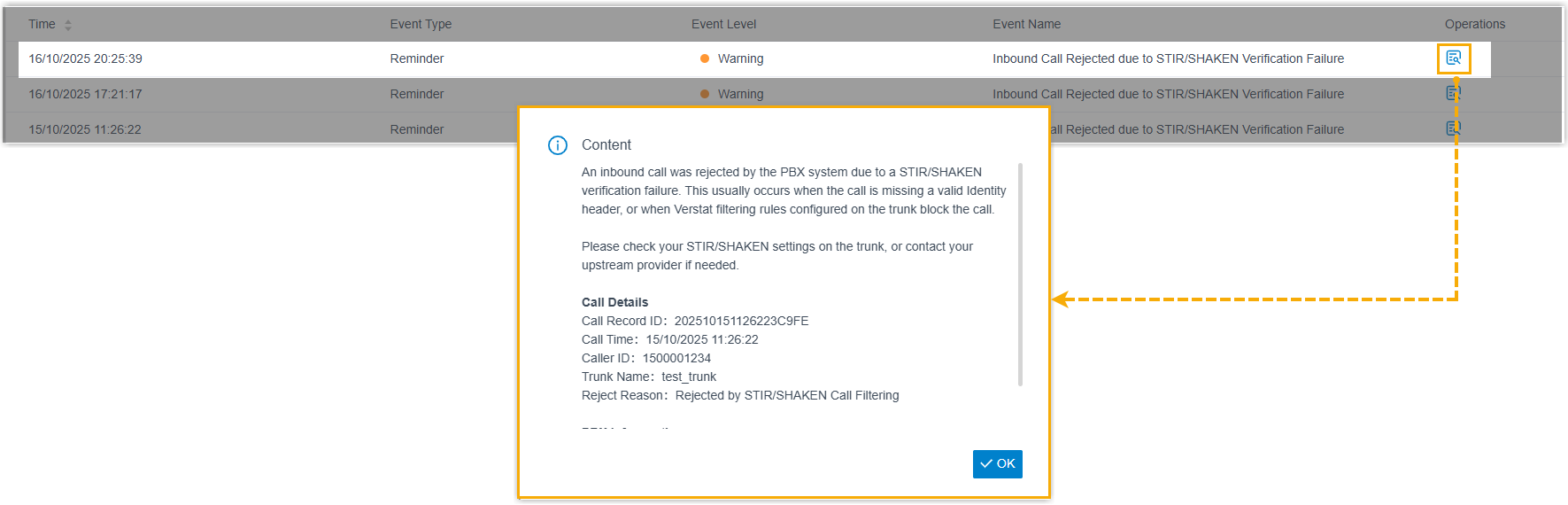1568x505 pixels.
Task: Click the Operations column header
Action: 1474,24
